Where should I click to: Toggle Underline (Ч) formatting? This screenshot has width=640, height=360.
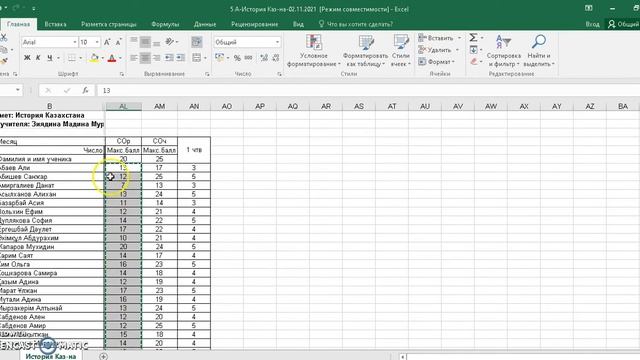(49, 58)
